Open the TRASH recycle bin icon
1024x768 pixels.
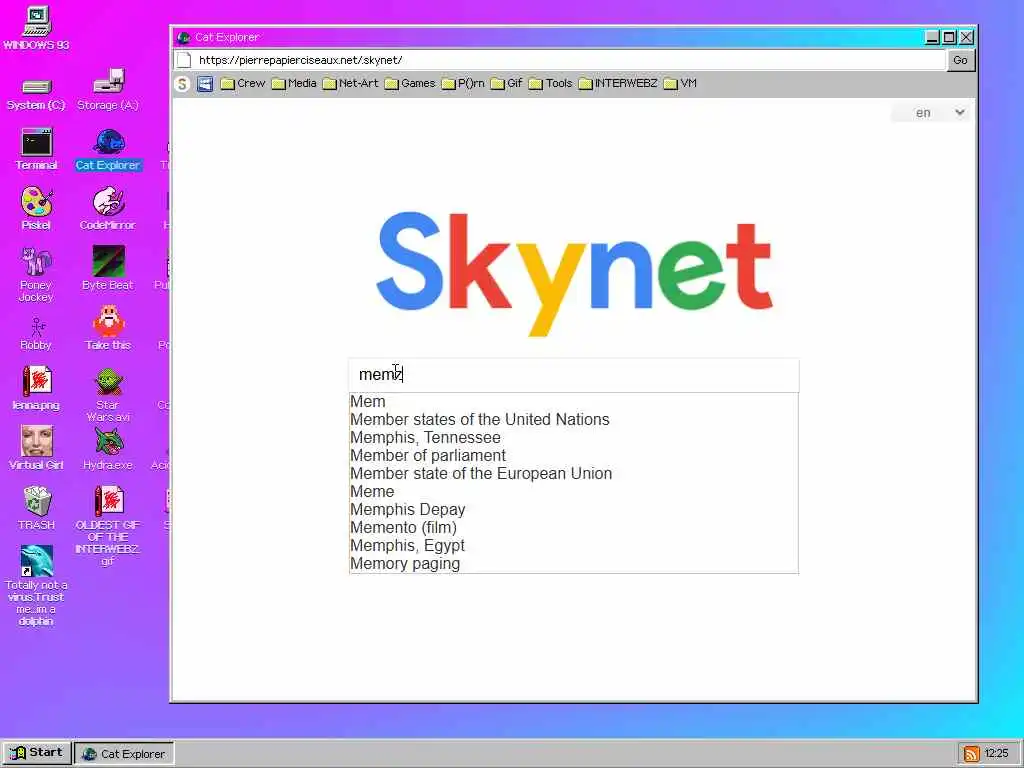[37, 508]
